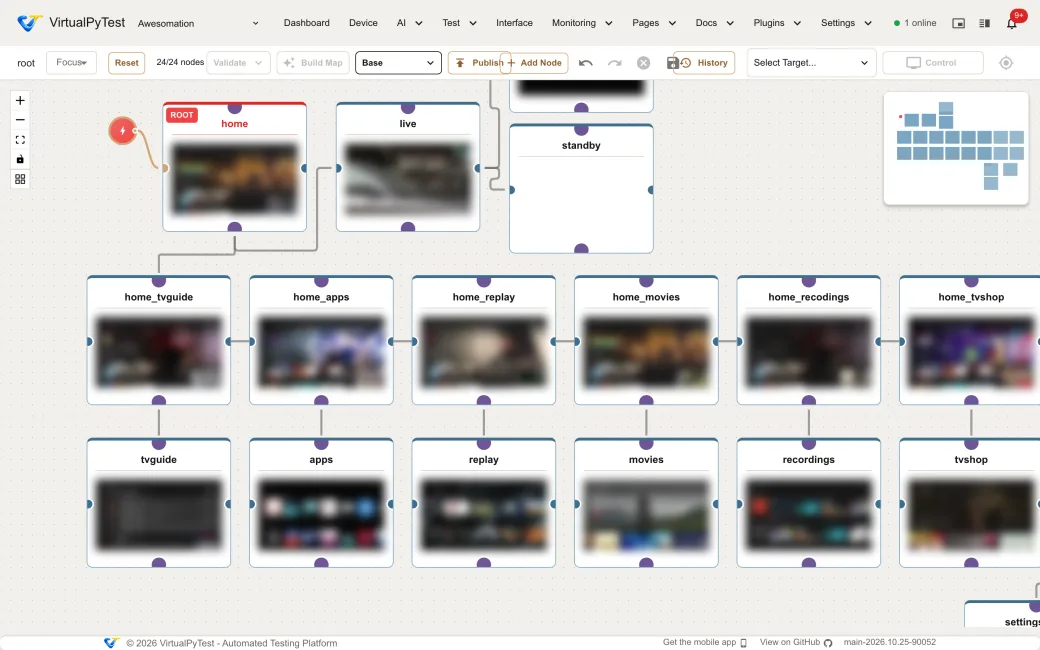The image size is (1040, 650).
Task: Click the save floppy disk icon
Action: click(x=672, y=63)
